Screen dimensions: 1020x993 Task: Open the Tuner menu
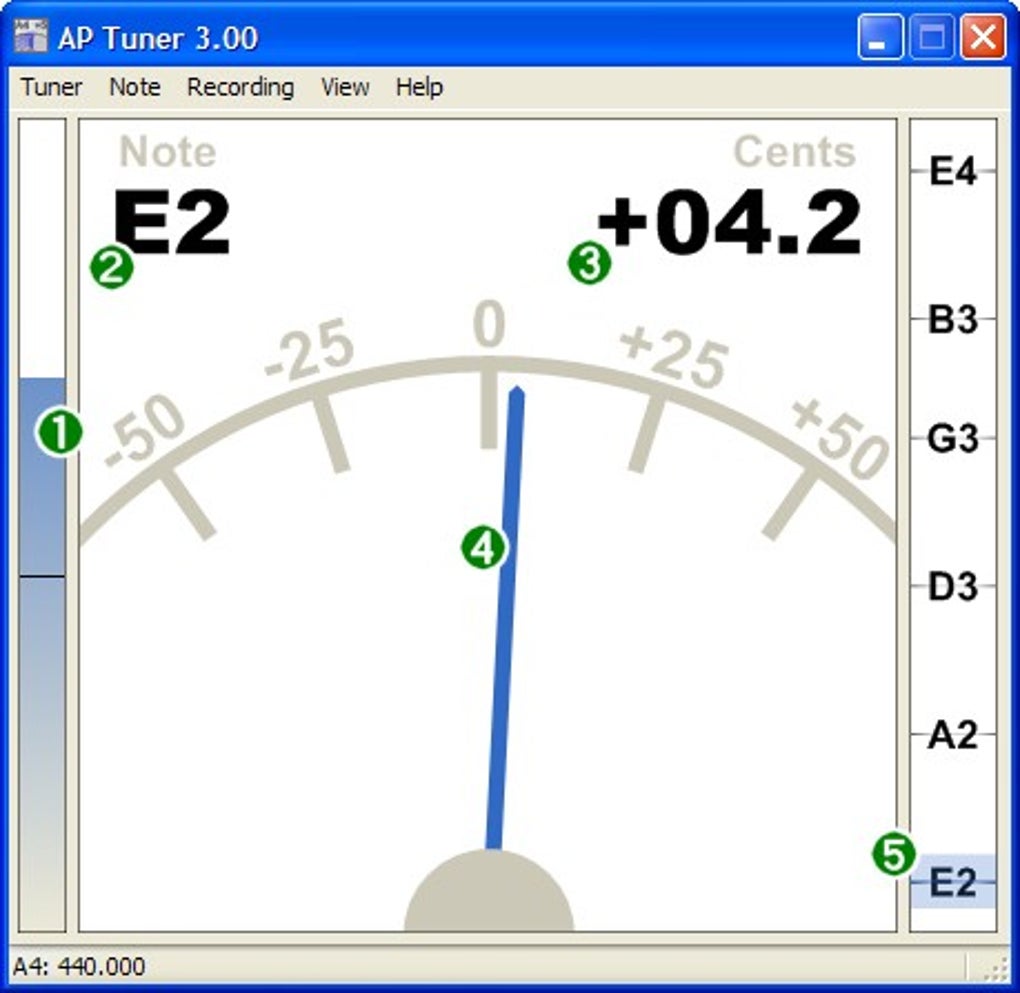[x=51, y=87]
